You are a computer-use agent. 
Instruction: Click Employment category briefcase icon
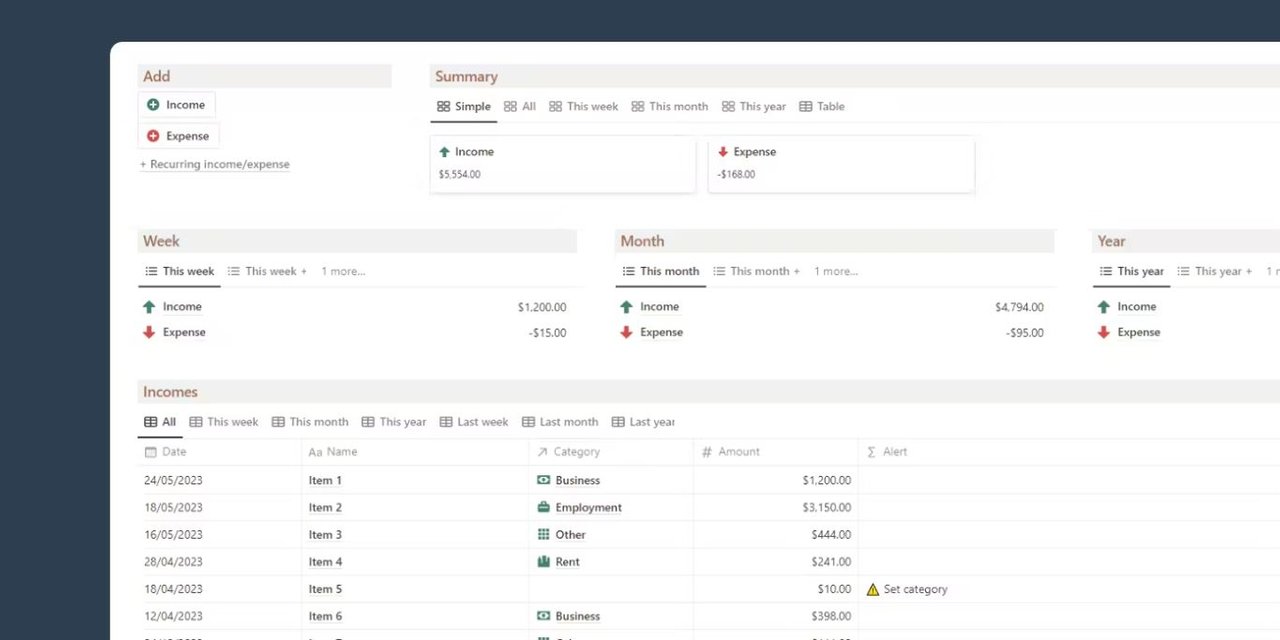(544, 507)
